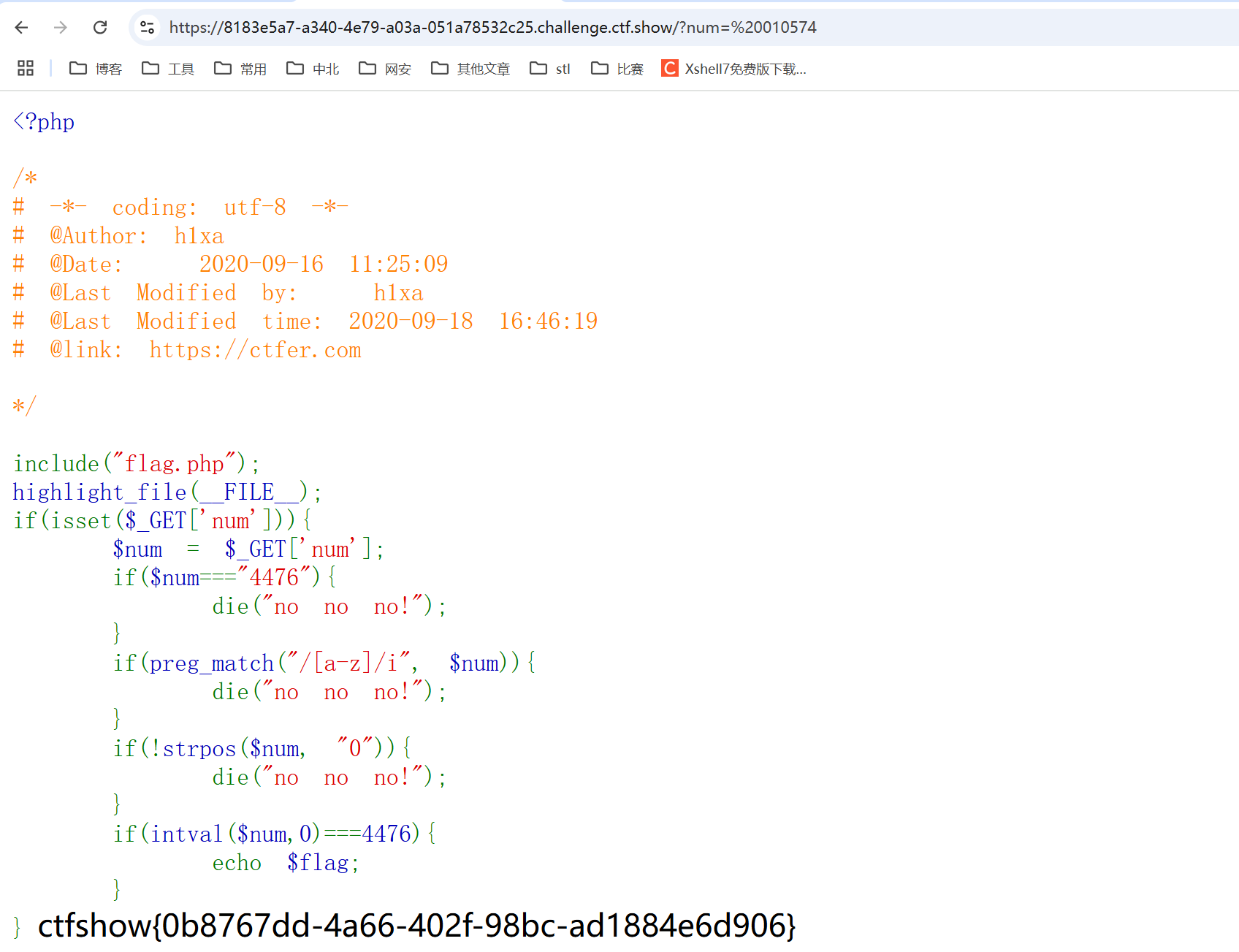The height and width of the screenshot is (952, 1239).
Task: Open the 博客 bookmark folder
Action: tap(96, 69)
